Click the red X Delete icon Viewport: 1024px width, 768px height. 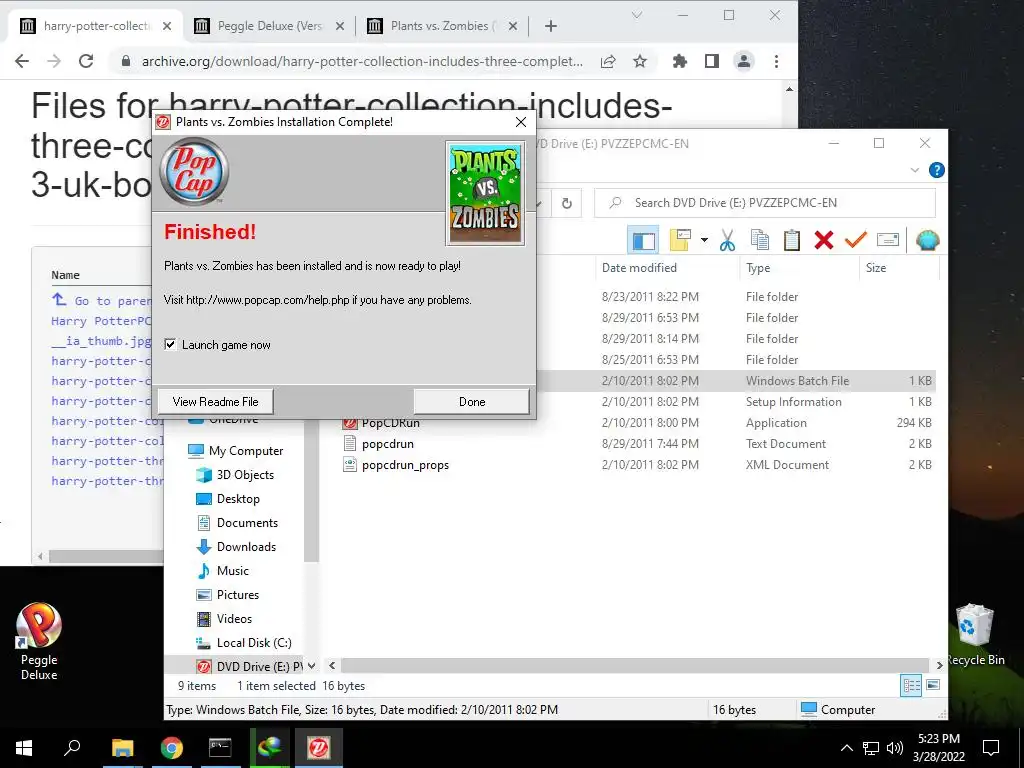click(x=824, y=240)
